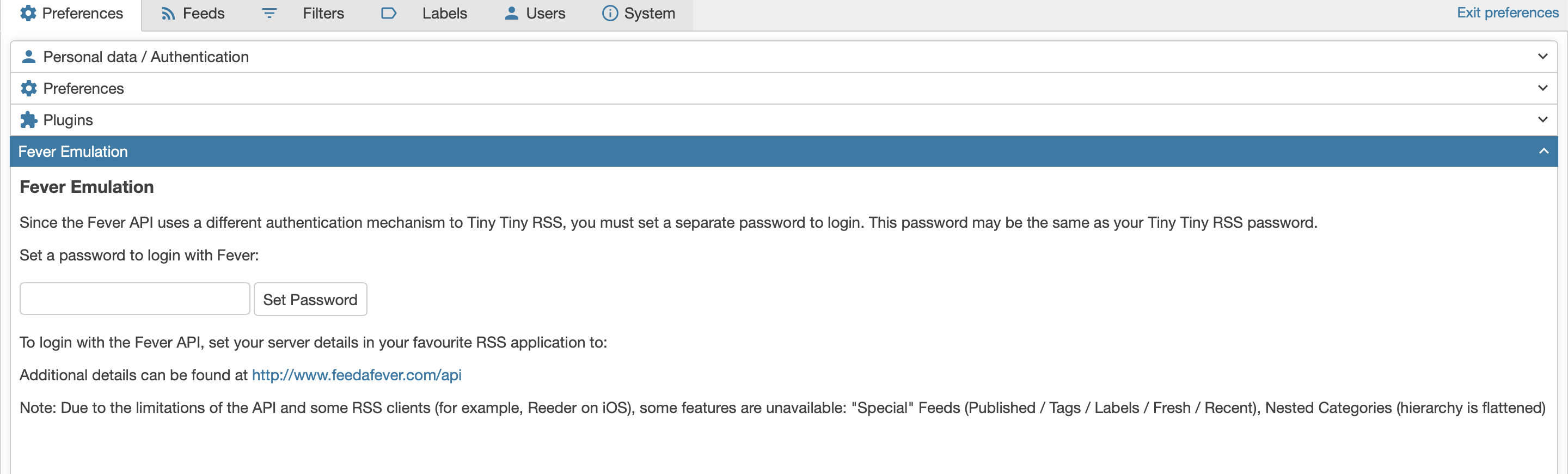Viewport: 1568px width, 474px height.
Task: Click Exit preferences link
Action: (1508, 13)
